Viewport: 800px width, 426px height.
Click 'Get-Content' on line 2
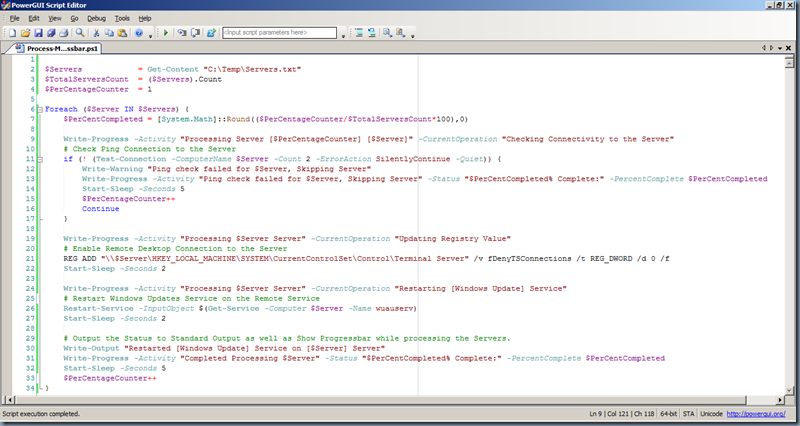click(x=173, y=69)
